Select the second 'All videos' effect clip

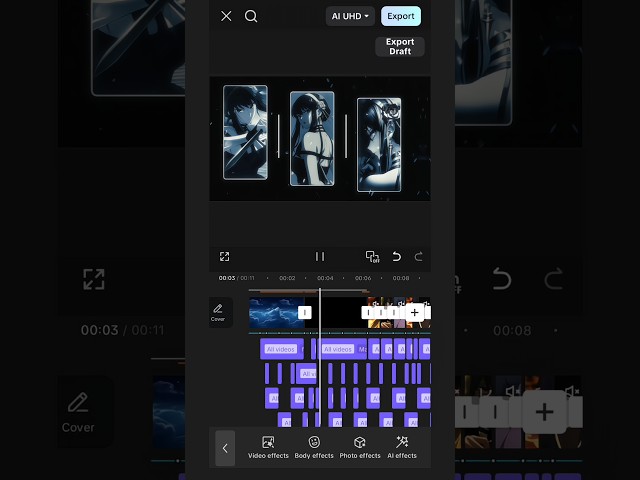point(341,349)
